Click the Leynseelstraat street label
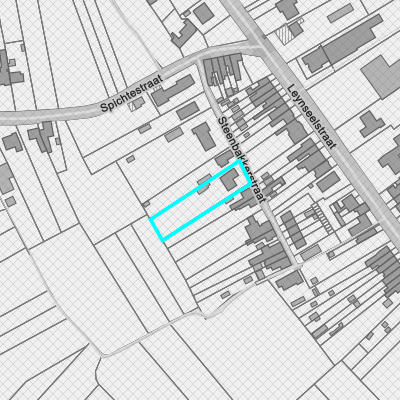400x400 pixels. (x=312, y=116)
